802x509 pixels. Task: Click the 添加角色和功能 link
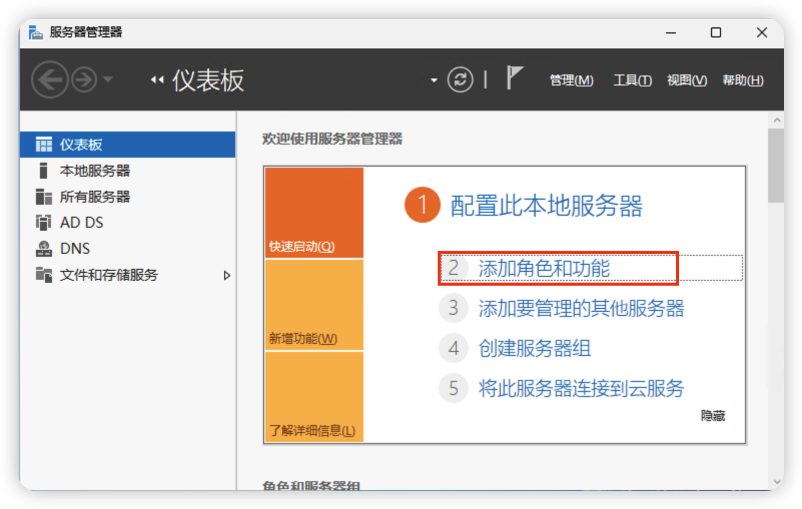pos(544,268)
